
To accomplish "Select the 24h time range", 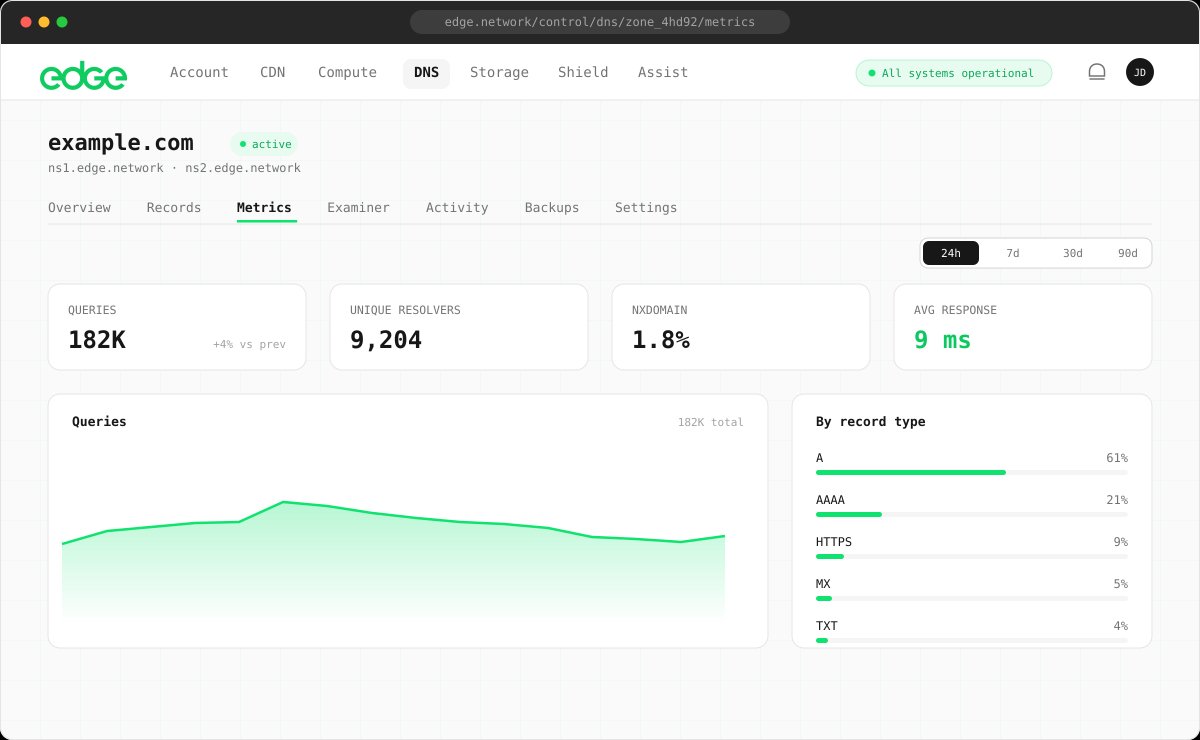I will 951,253.
